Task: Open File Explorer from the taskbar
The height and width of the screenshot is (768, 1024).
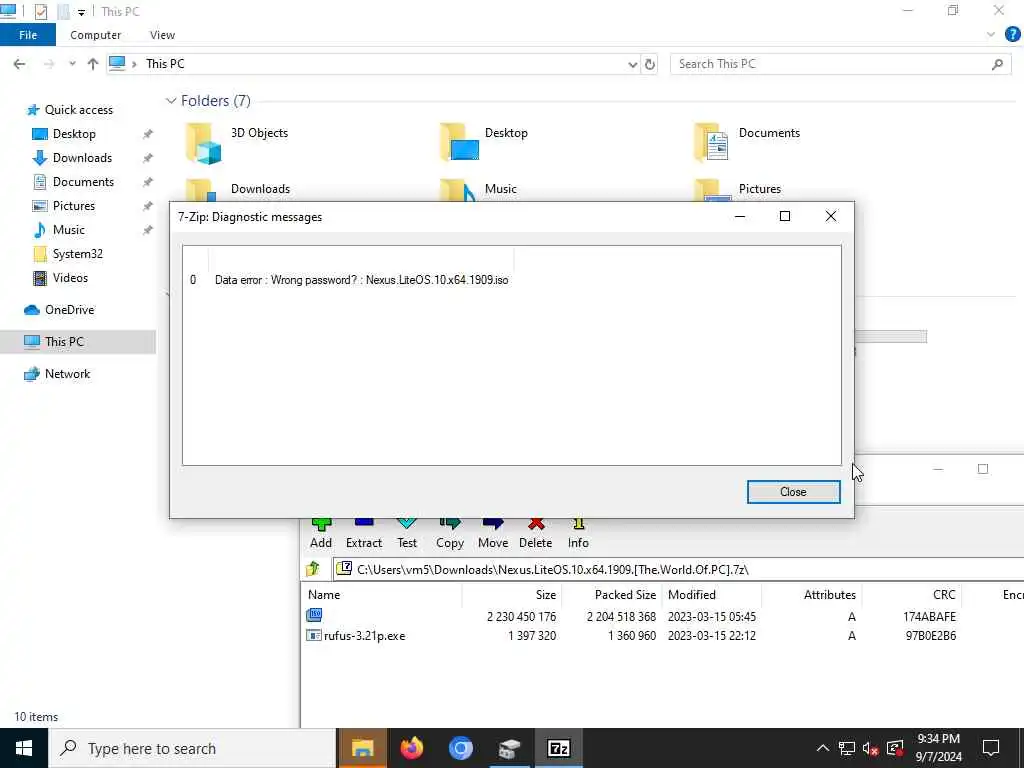Action: [362, 748]
